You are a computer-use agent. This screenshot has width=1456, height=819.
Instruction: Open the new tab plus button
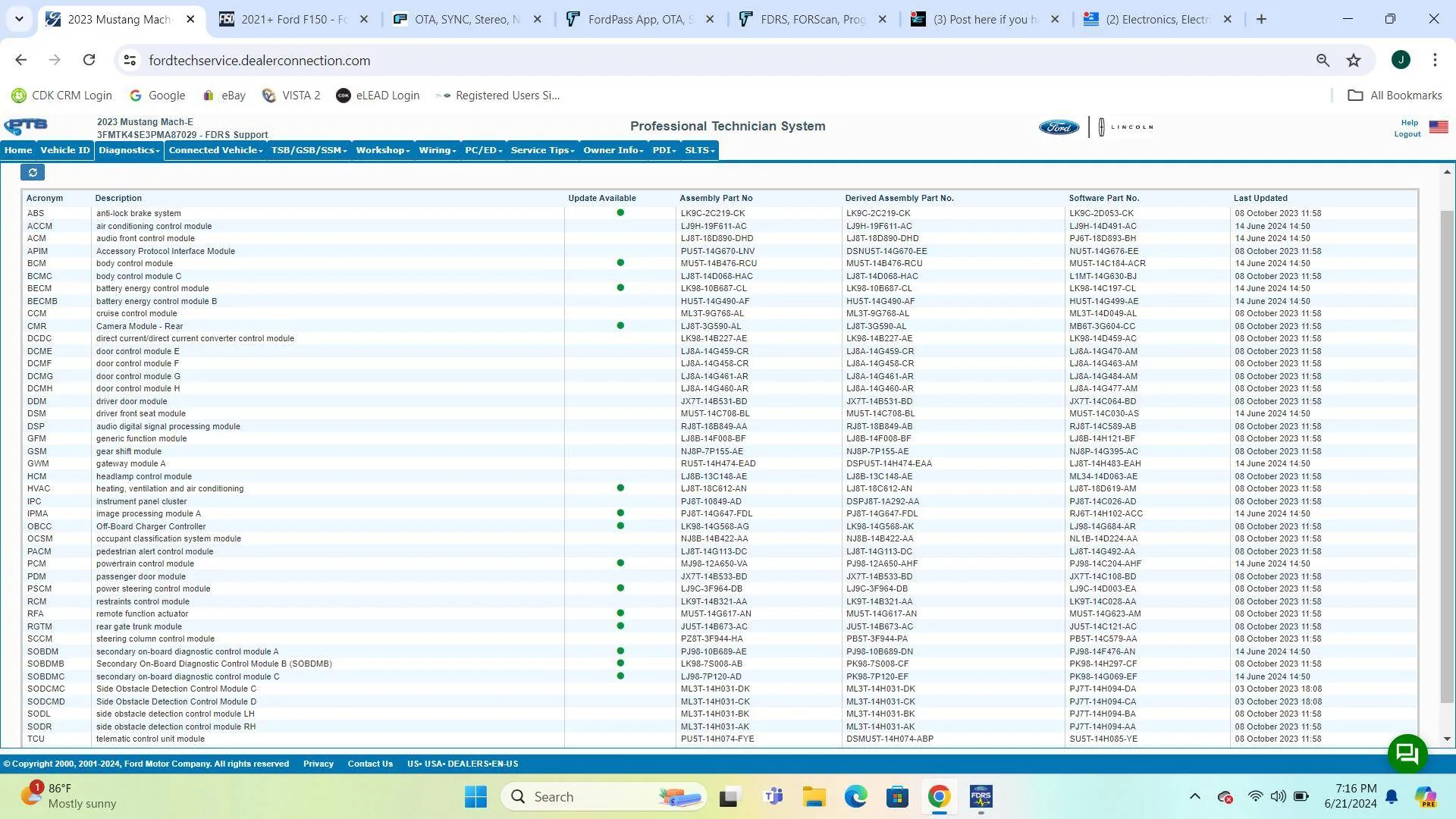pos(1261,20)
